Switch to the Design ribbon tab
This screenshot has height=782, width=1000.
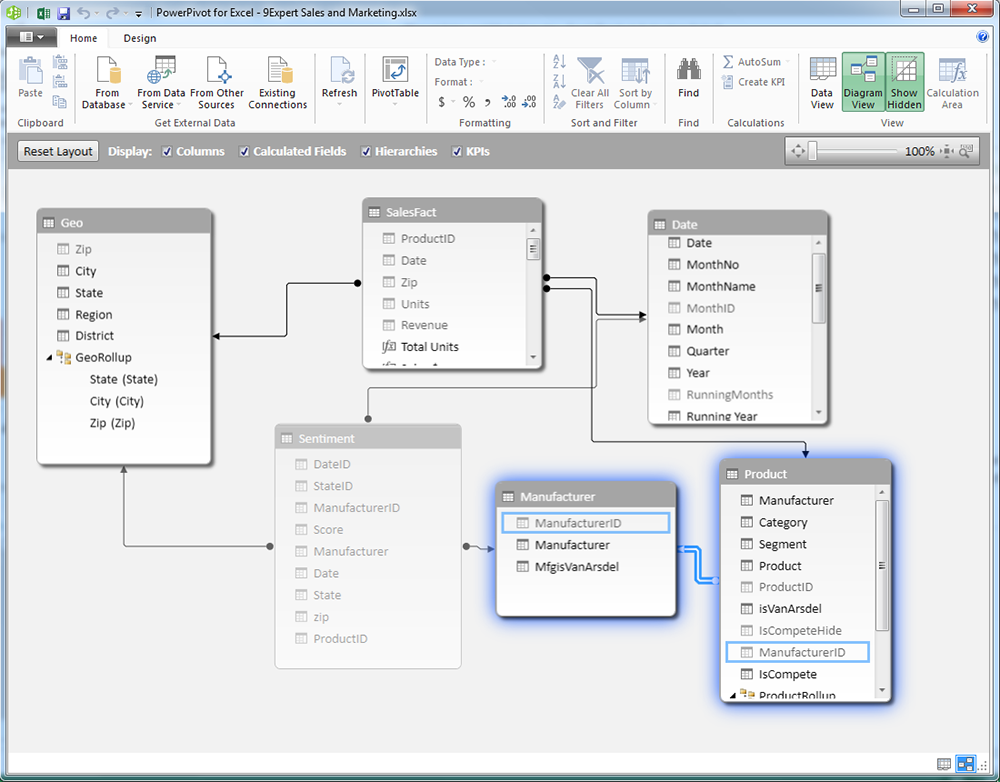point(138,38)
